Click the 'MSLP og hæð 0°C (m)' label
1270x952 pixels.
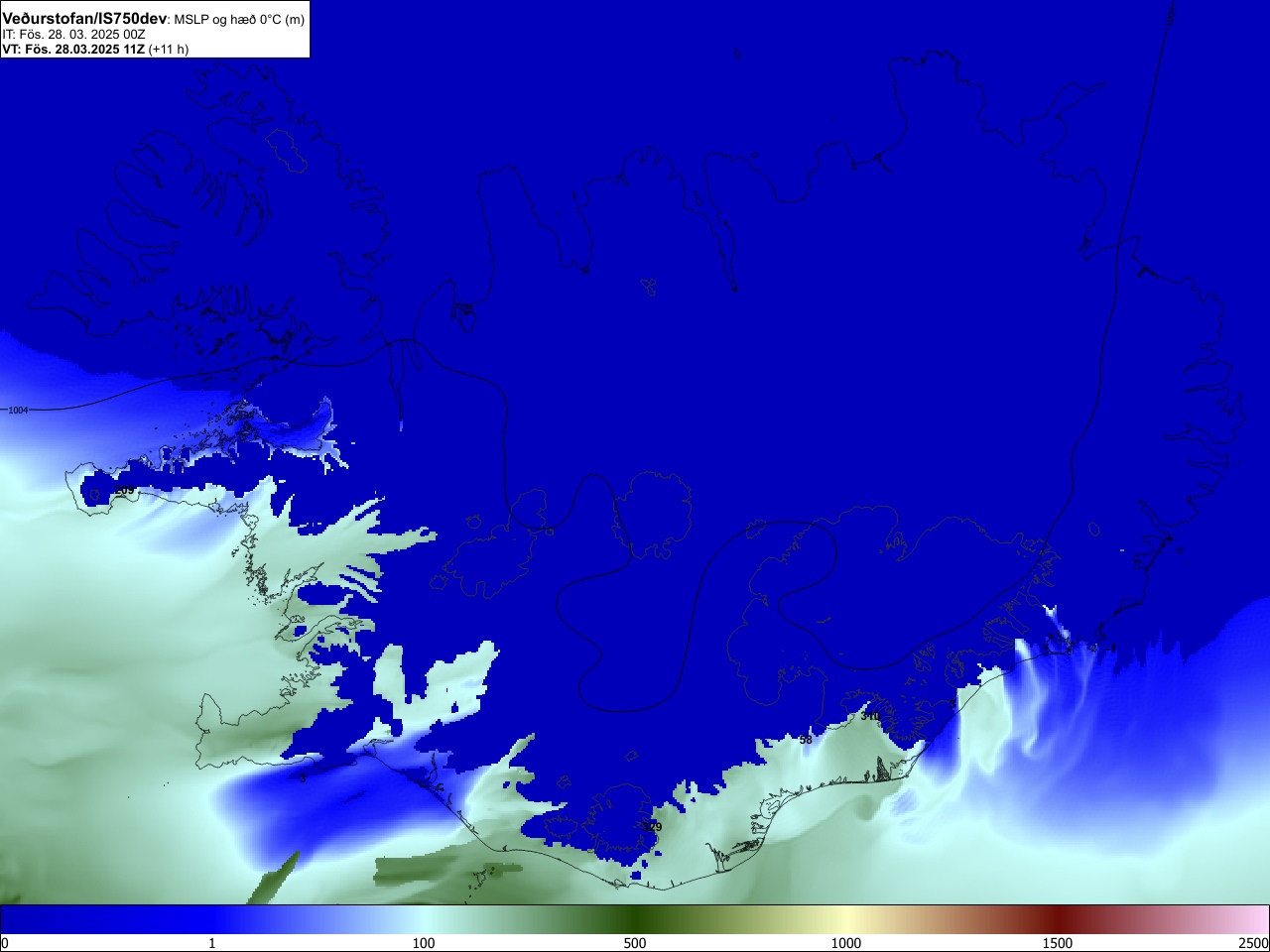239,20
